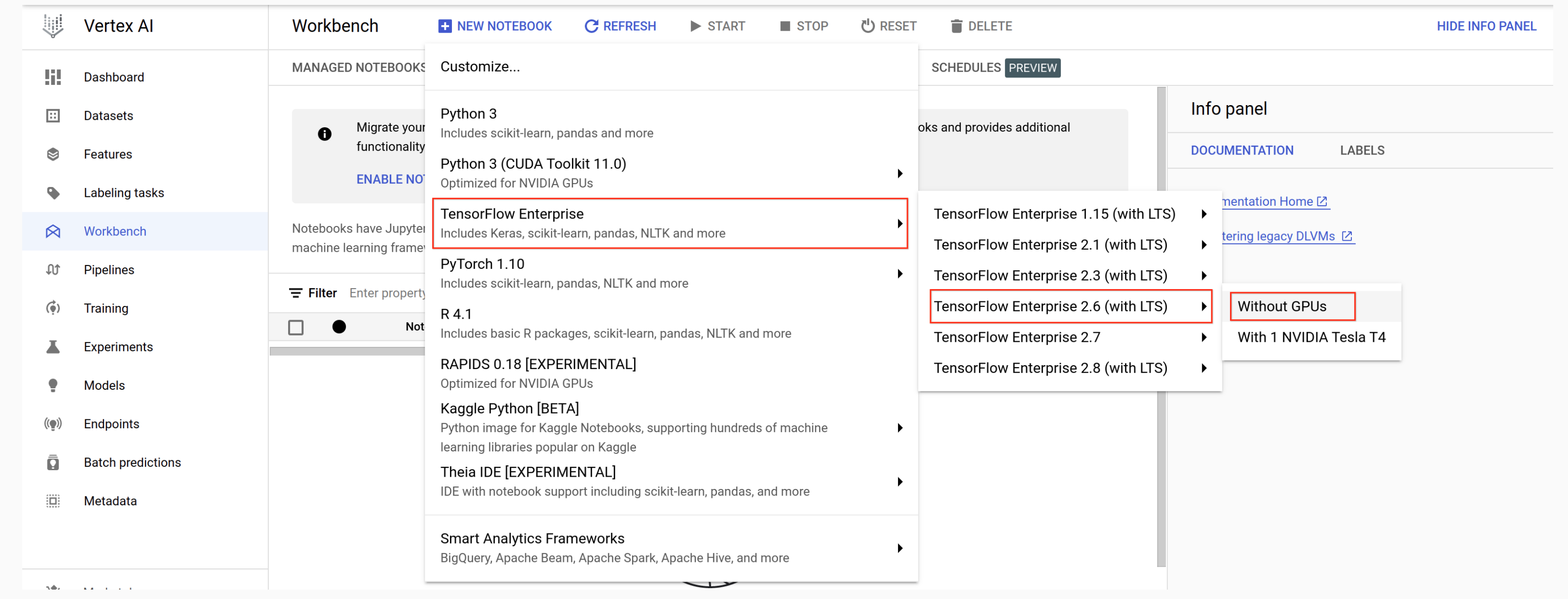Click the ENABLE link in migrate banner
1568x599 pixels.
click(x=390, y=180)
